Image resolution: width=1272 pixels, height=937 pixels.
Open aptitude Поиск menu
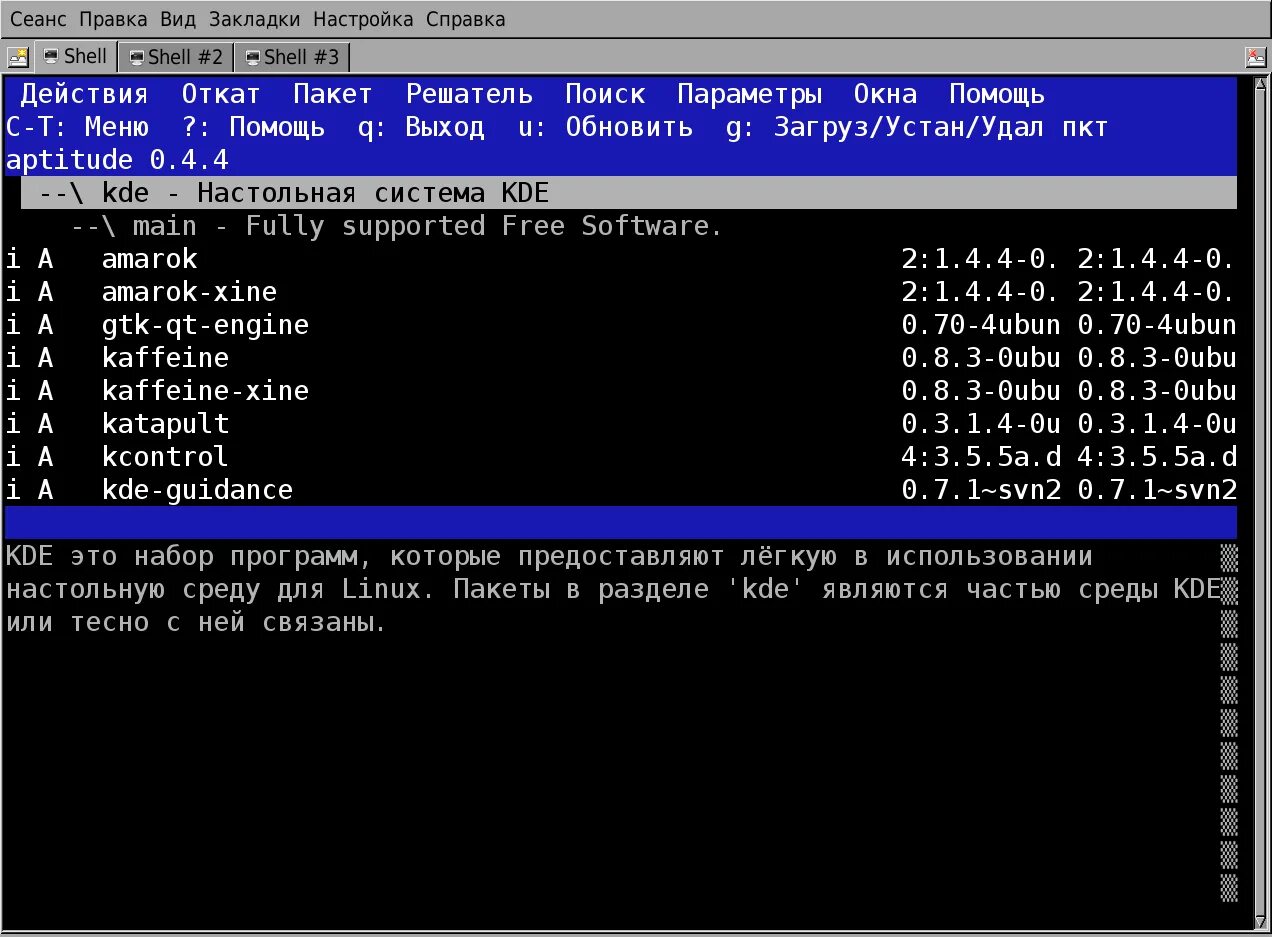click(605, 94)
